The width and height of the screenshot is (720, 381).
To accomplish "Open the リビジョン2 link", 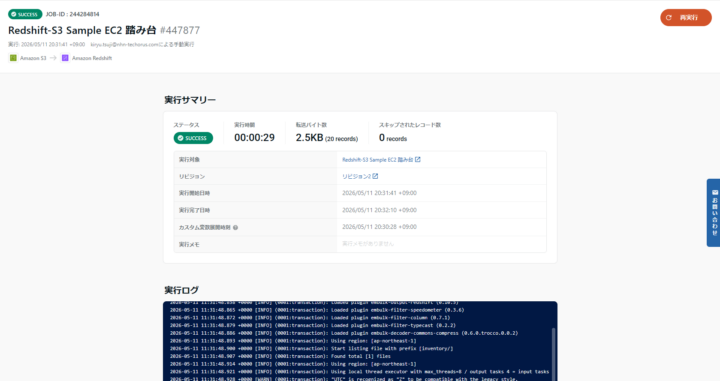I will click(356, 176).
